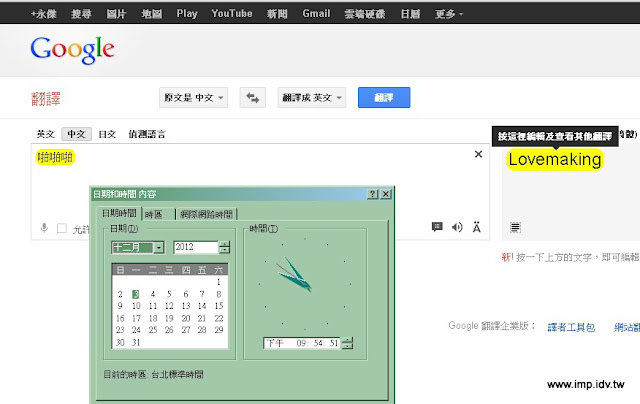
Task: Click the highlighted 啪啪啪 source text
Action: 55,157
